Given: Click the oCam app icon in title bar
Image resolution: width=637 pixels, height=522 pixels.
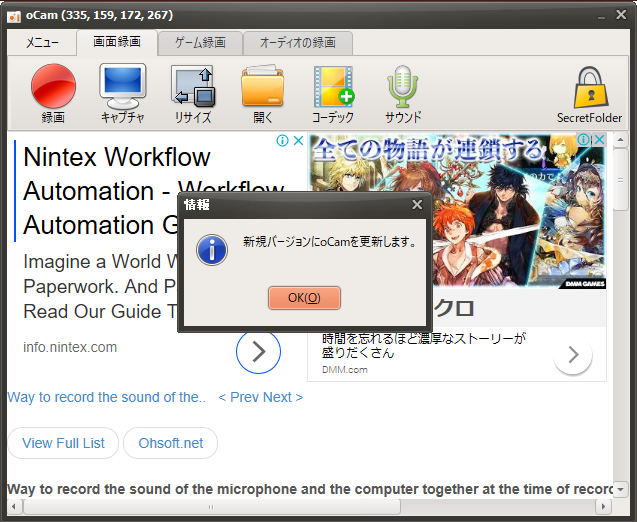Looking at the screenshot, I should [13, 16].
